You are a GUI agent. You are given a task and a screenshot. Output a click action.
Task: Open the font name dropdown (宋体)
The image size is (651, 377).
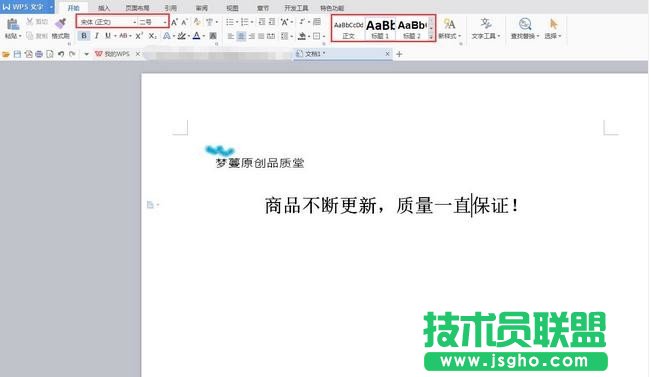pyautogui.click(x=135, y=22)
